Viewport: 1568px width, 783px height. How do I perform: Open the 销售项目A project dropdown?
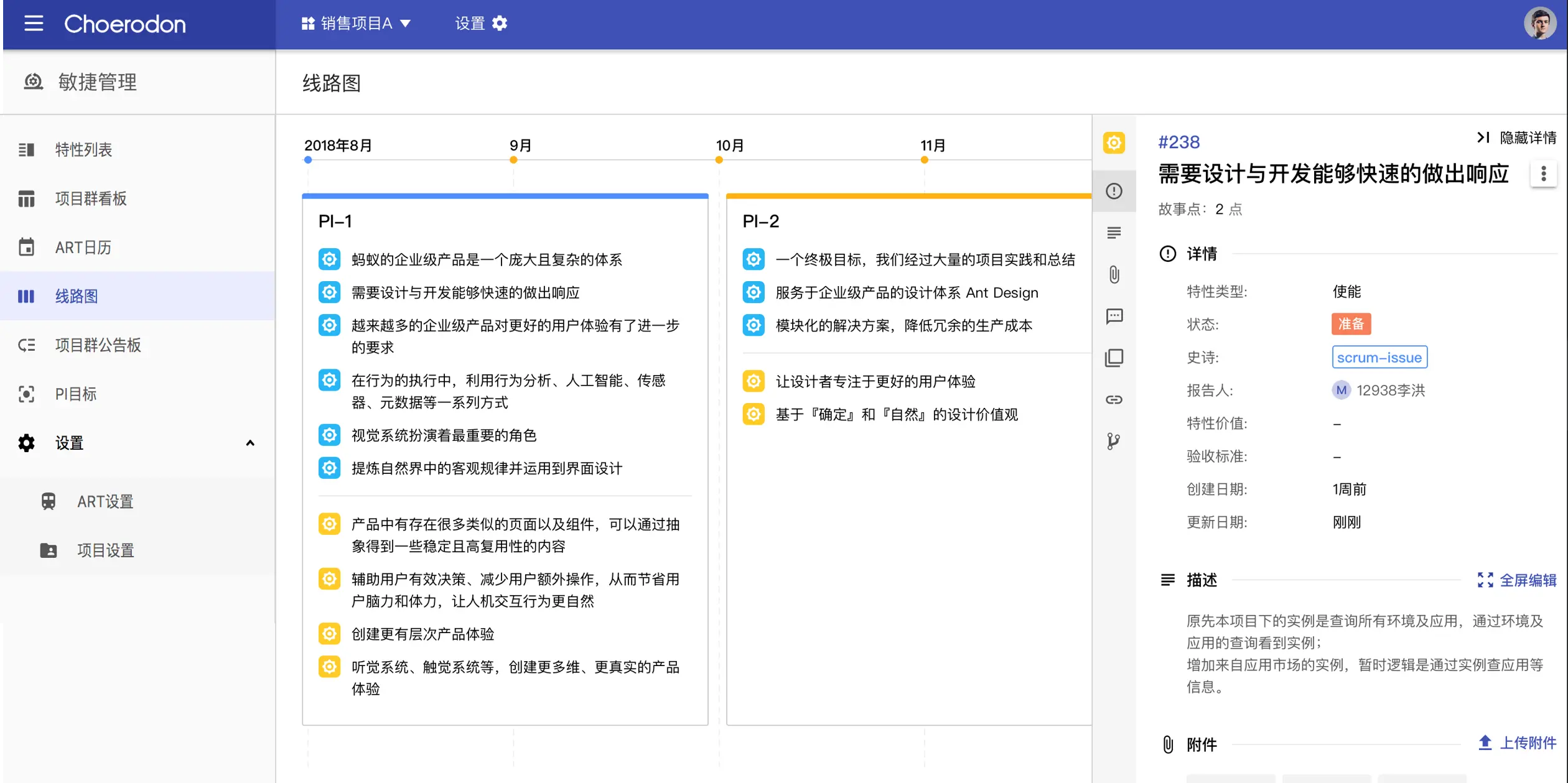(357, 24)
